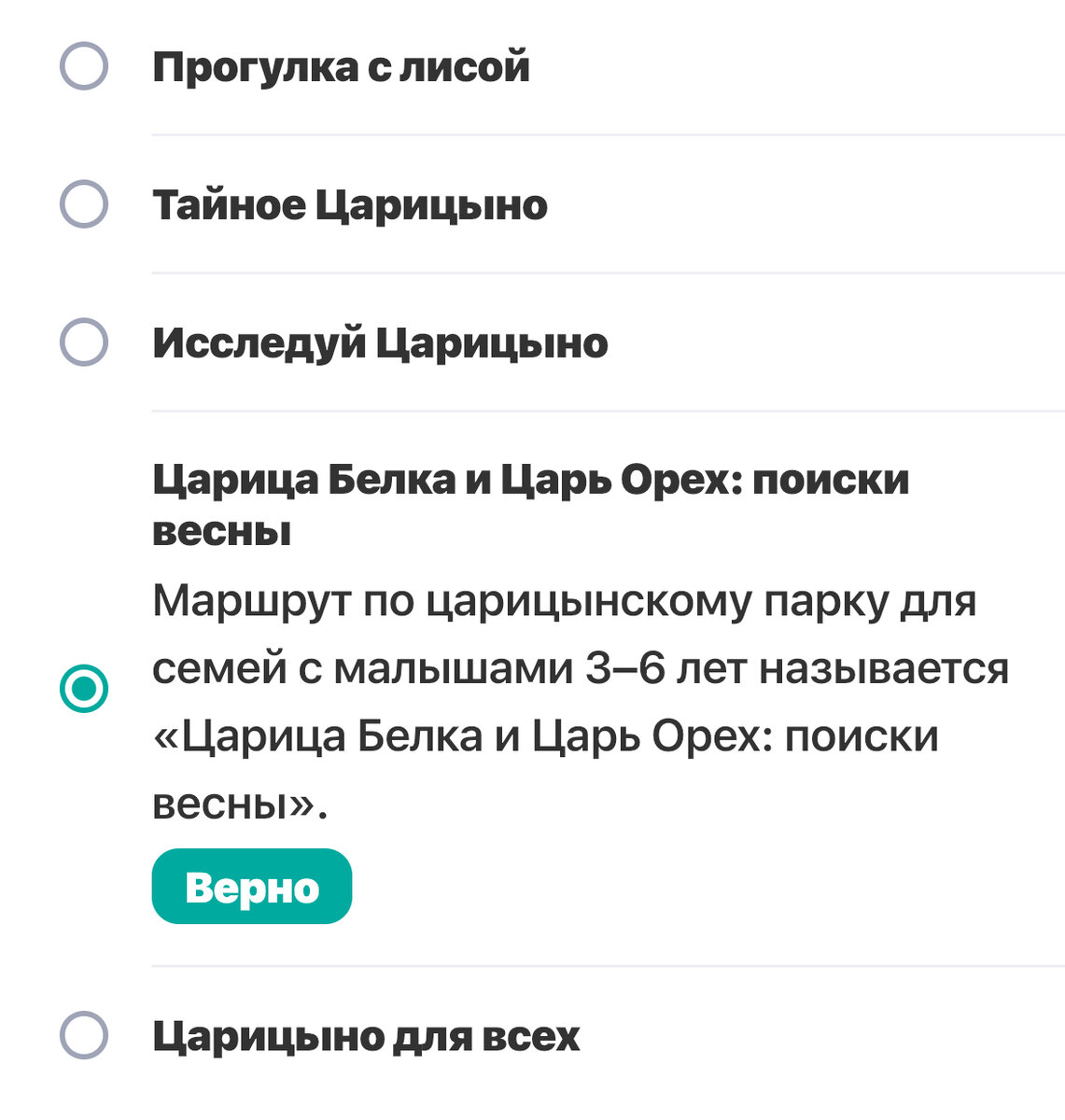This screenshot has width=1065, height=1120.
Task: Click the empty radio circle beside Тайное Царицыно
Action: click(84, 203)
